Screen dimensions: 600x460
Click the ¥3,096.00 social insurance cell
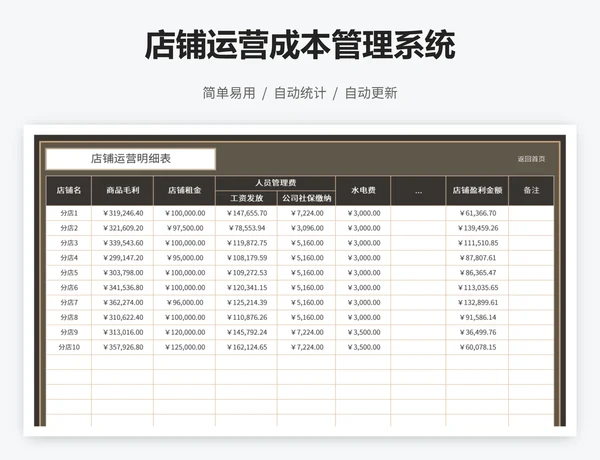[x=307, y=228]
